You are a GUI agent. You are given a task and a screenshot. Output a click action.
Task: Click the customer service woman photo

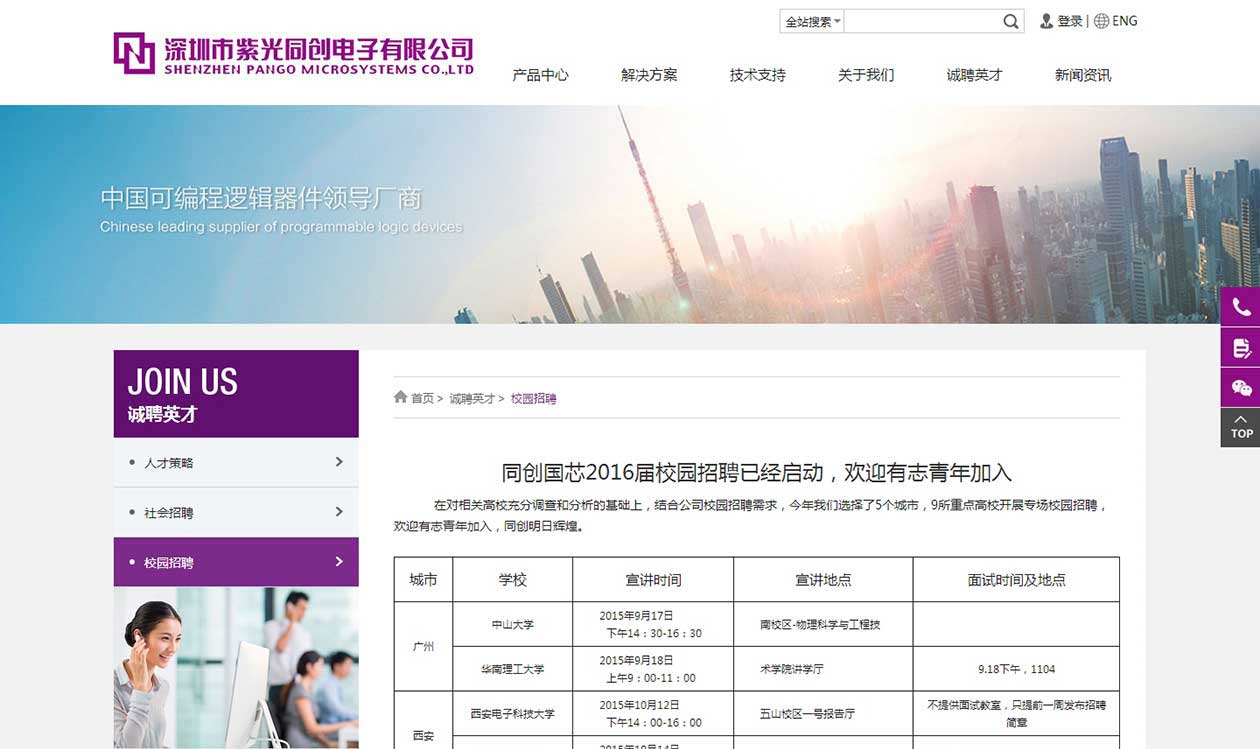(236, 667)
